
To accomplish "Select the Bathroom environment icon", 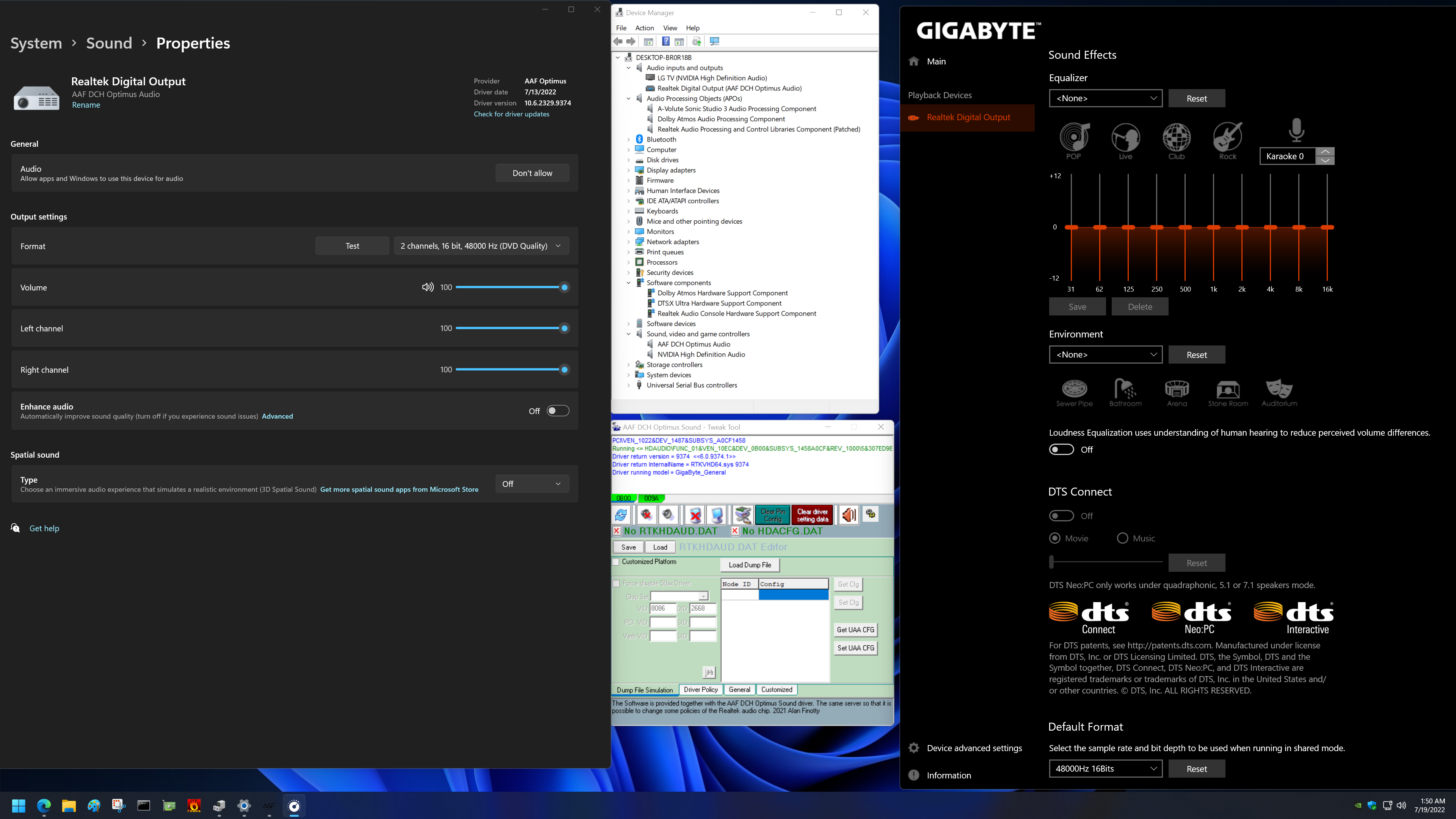I will (1125, 393).
